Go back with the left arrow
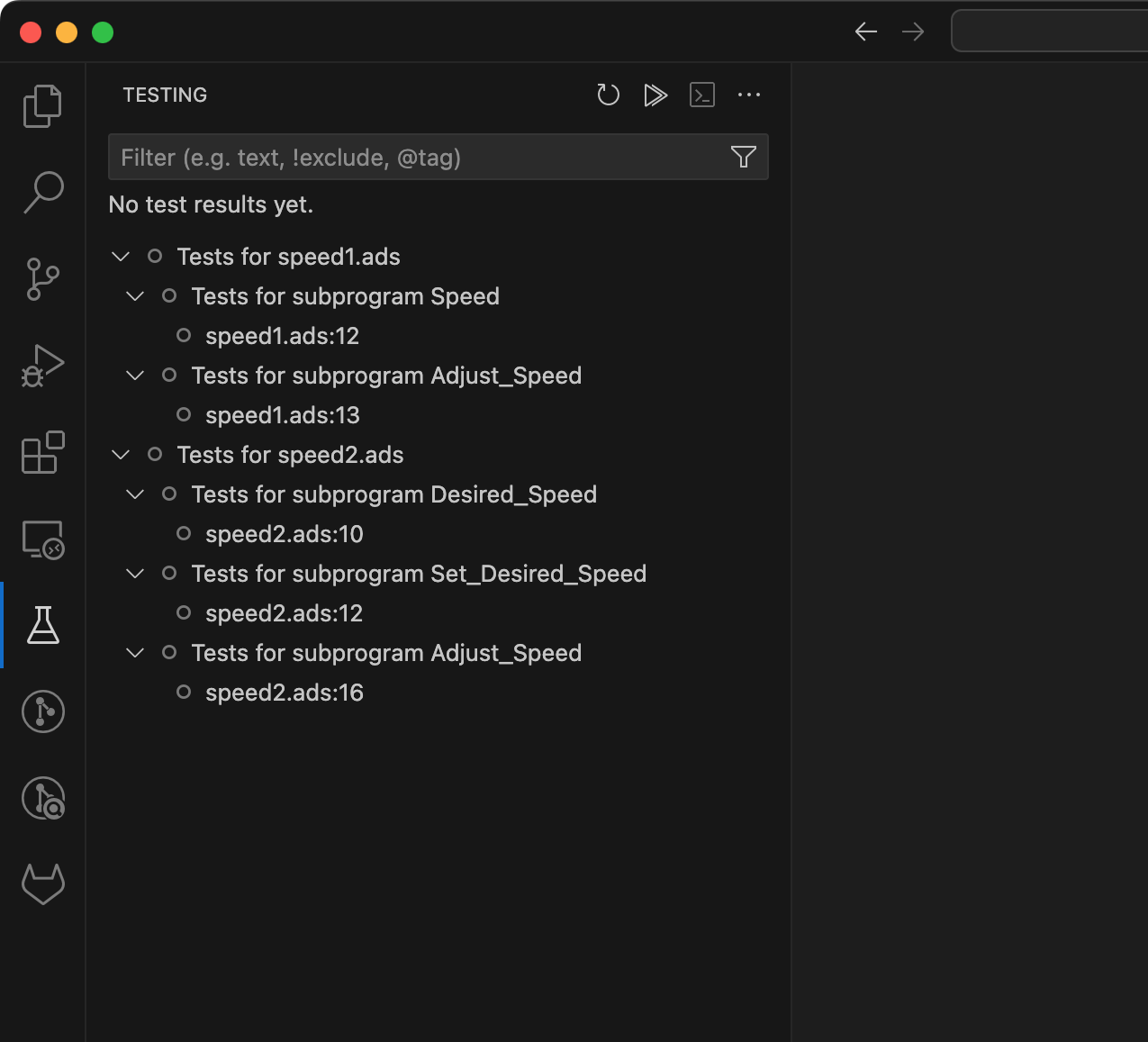1148x1042 pixels. click(x=866, y=32)
